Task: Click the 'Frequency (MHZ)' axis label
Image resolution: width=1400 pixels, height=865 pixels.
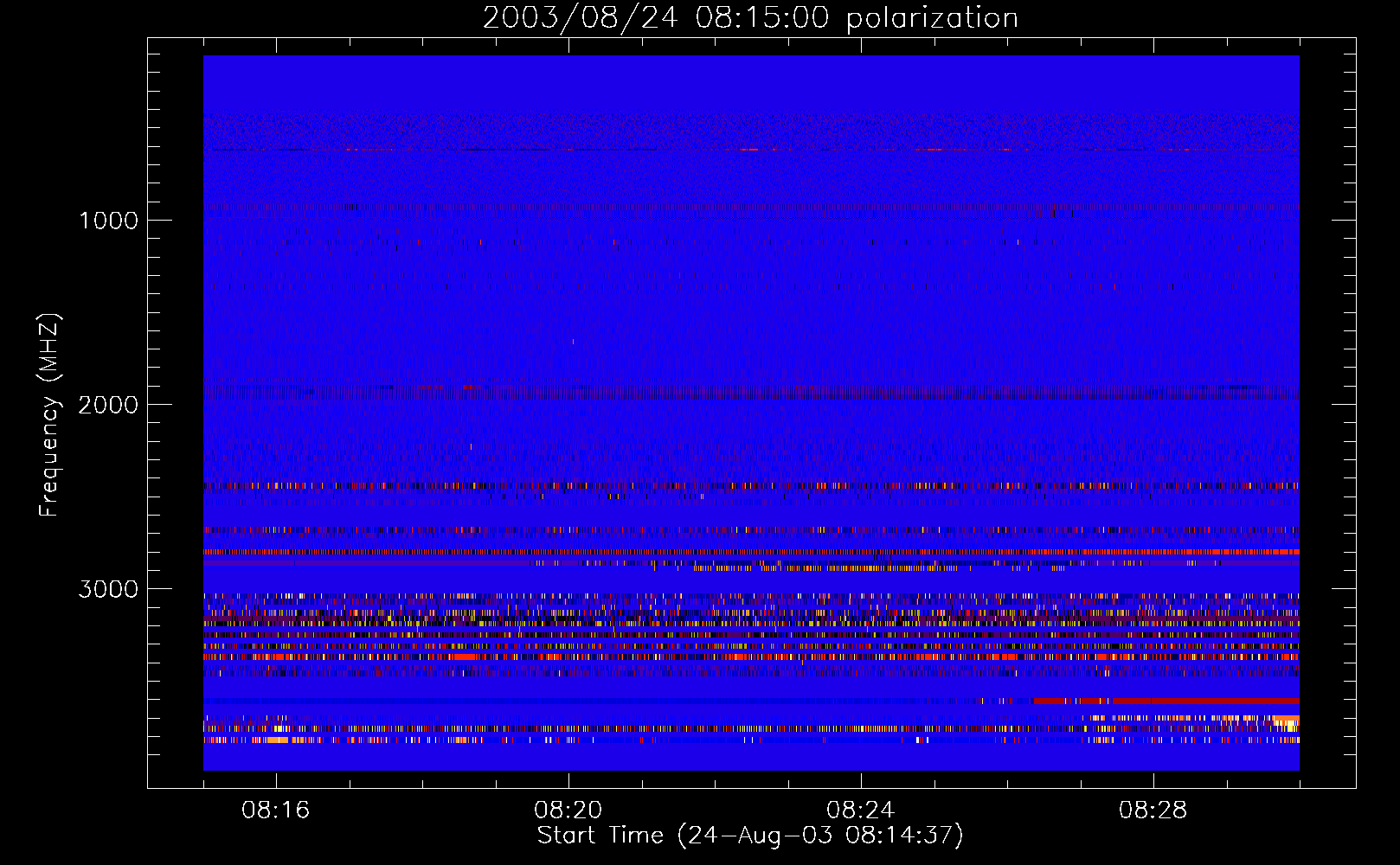Action: [x=50, y=415]
